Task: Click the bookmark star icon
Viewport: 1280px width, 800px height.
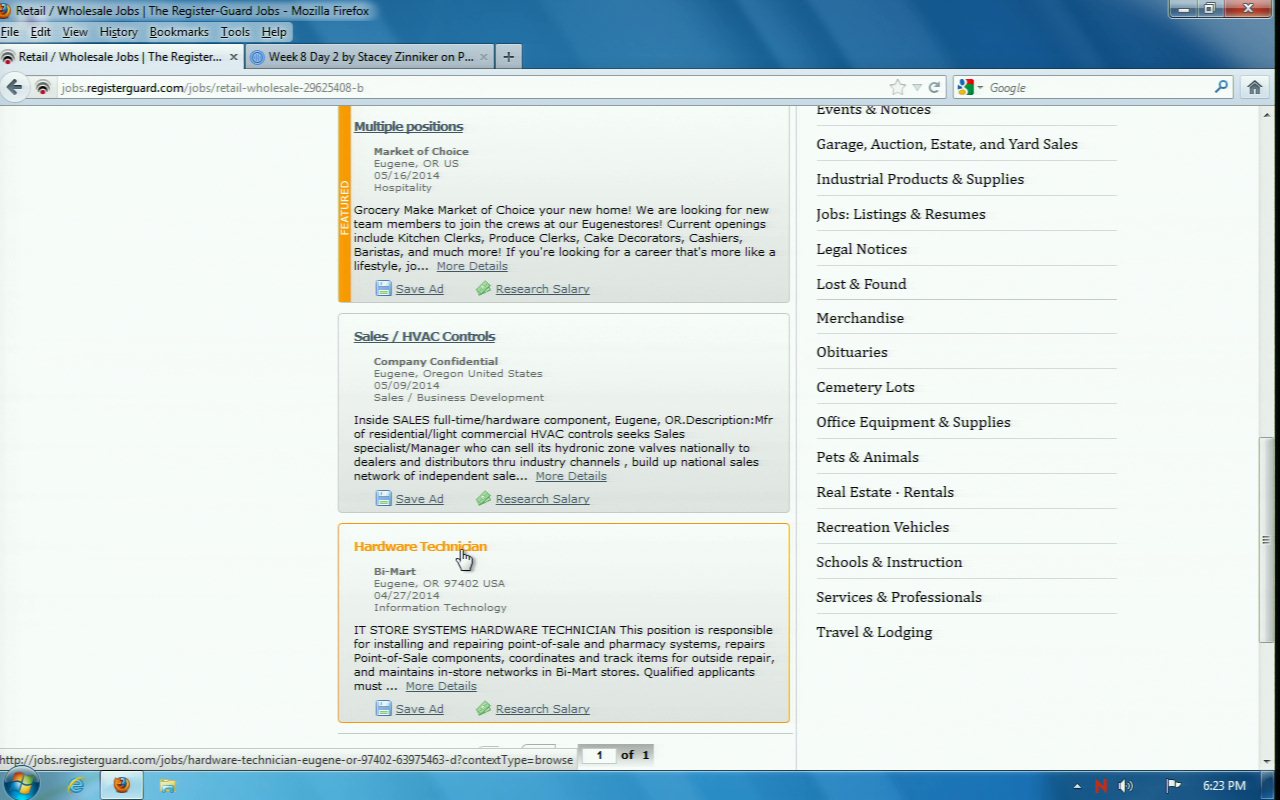Action: 897,88
